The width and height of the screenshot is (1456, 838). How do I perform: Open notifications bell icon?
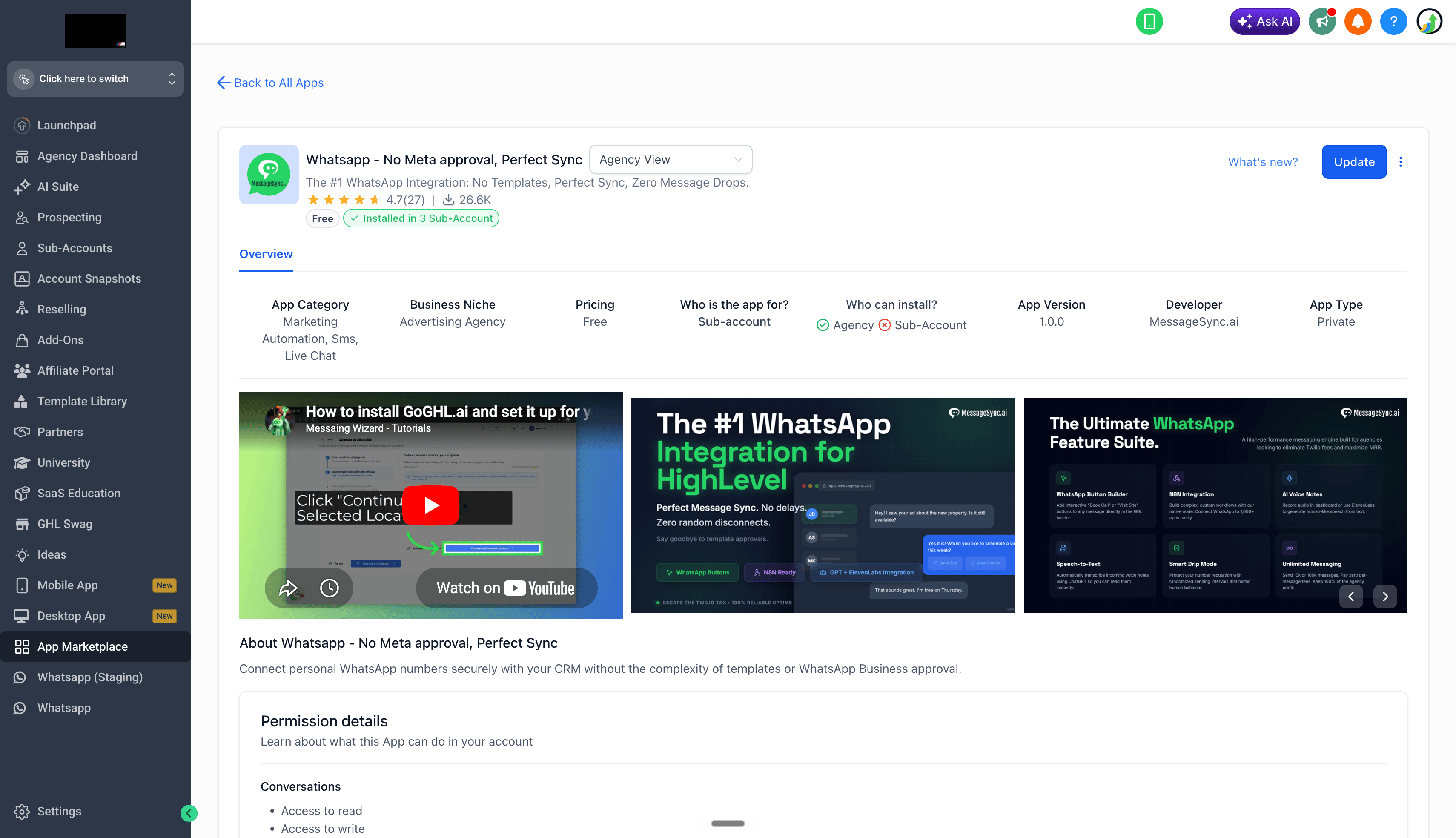[1358, 21]
